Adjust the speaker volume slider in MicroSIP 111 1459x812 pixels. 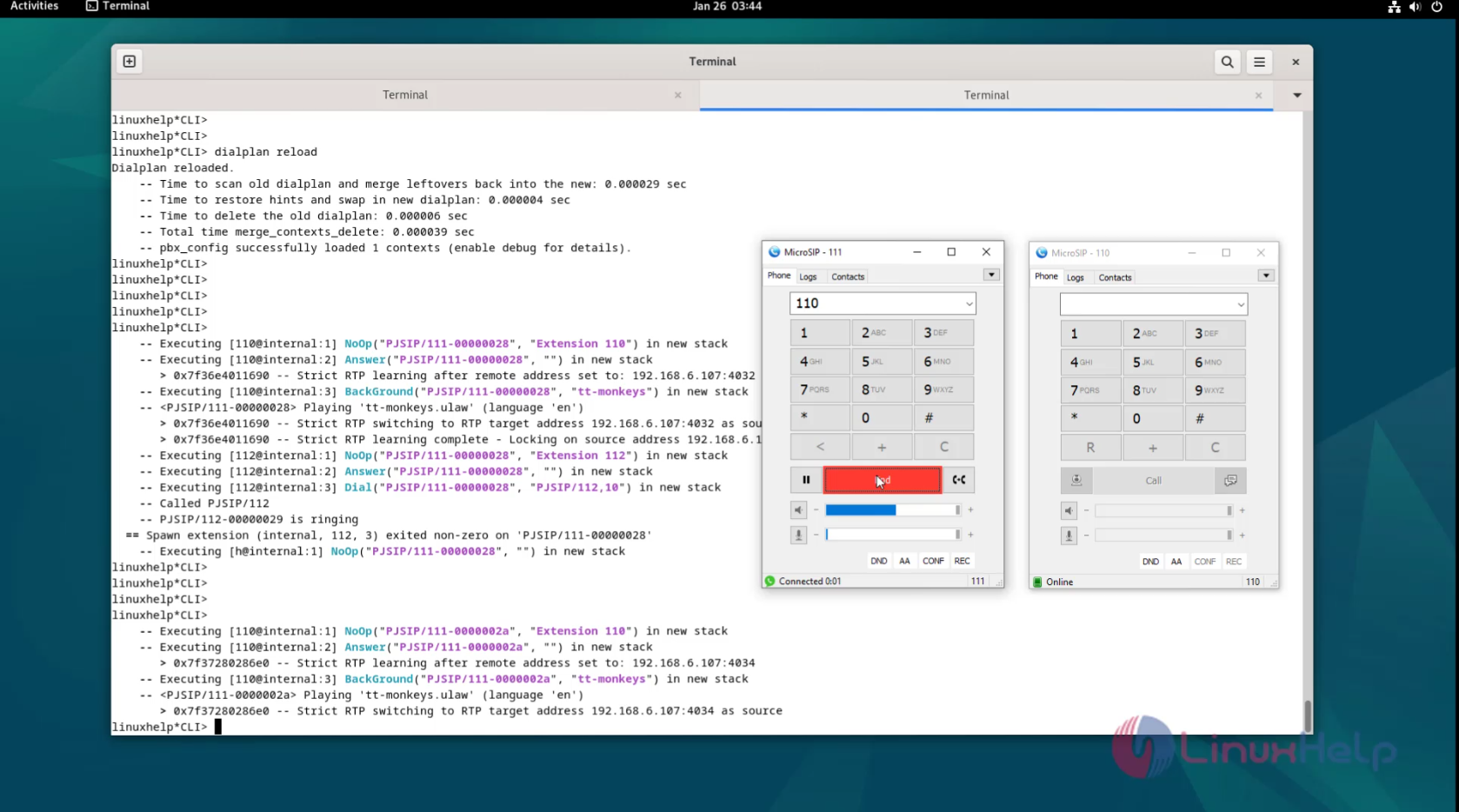(893, 510)
